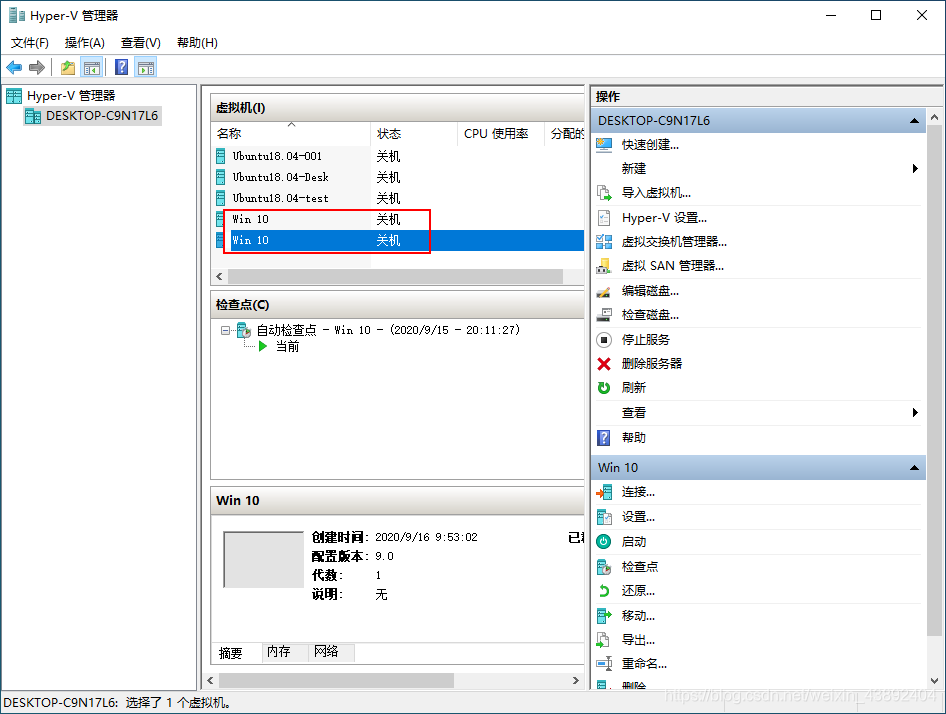The image size is (946, 714).
Task: Click the 检查点 icon under Win 10
Action: 604,567
